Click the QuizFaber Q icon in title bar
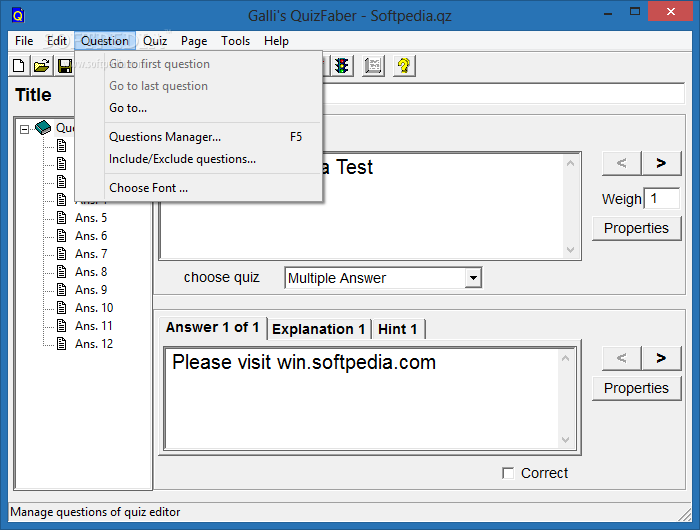This screenshot has height=530, width=700. (18, 16)
